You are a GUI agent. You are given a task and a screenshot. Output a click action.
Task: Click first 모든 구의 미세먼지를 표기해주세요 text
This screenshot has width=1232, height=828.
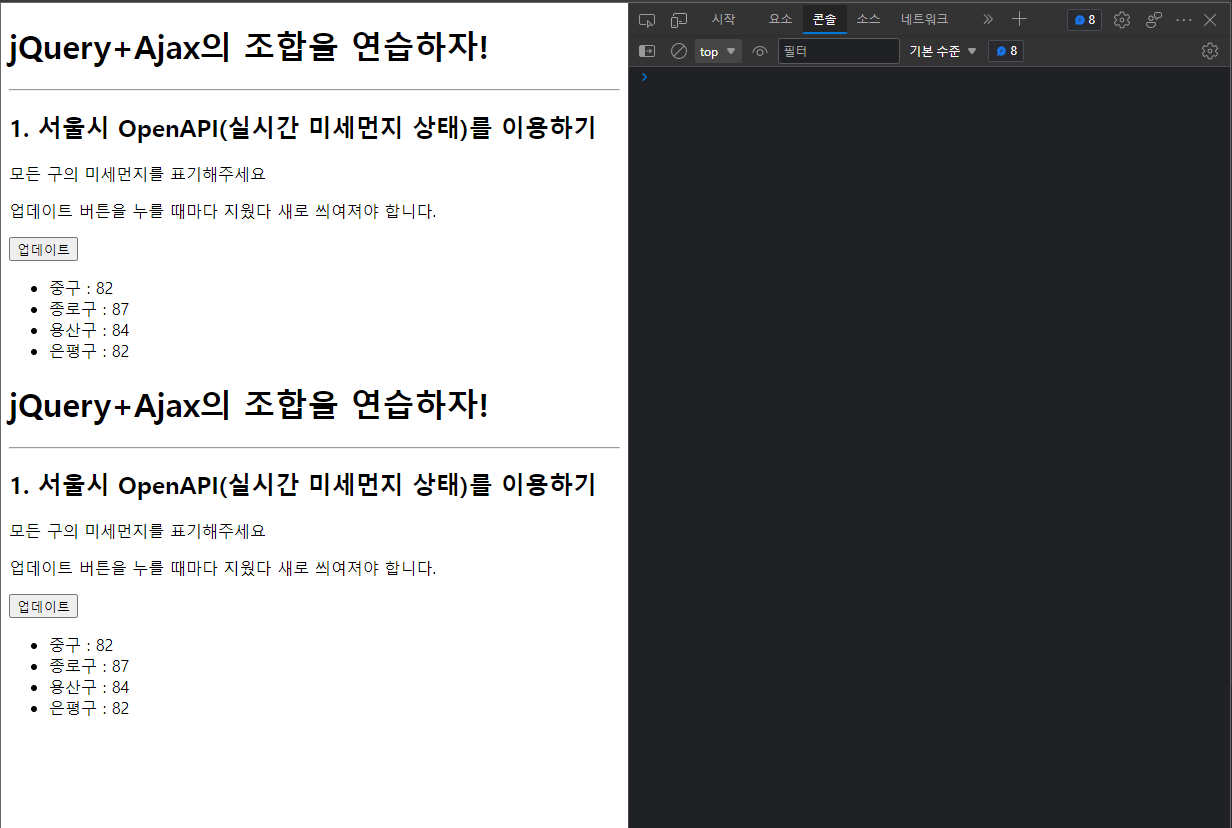click(x=138, y=173)
